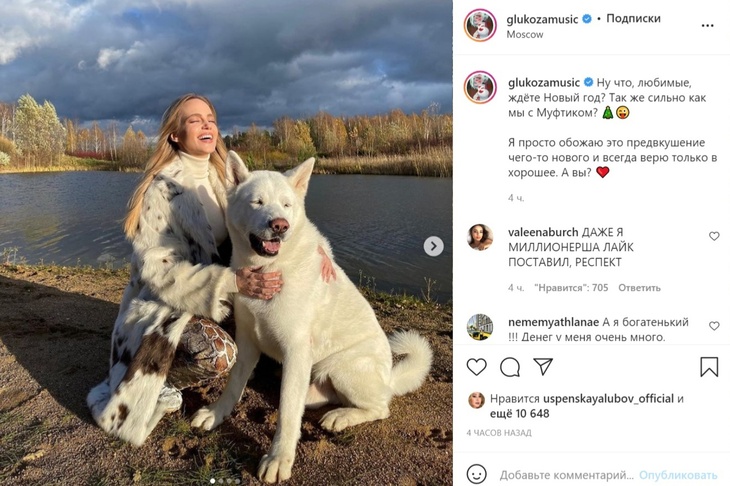Open glukozamusic profile picture in header
The image size is (730, 486).
click(480, 25)
